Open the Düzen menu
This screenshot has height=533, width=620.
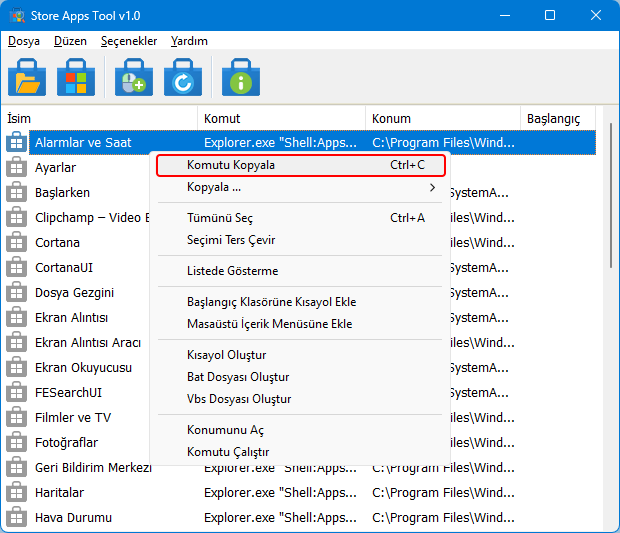point(70,41)
